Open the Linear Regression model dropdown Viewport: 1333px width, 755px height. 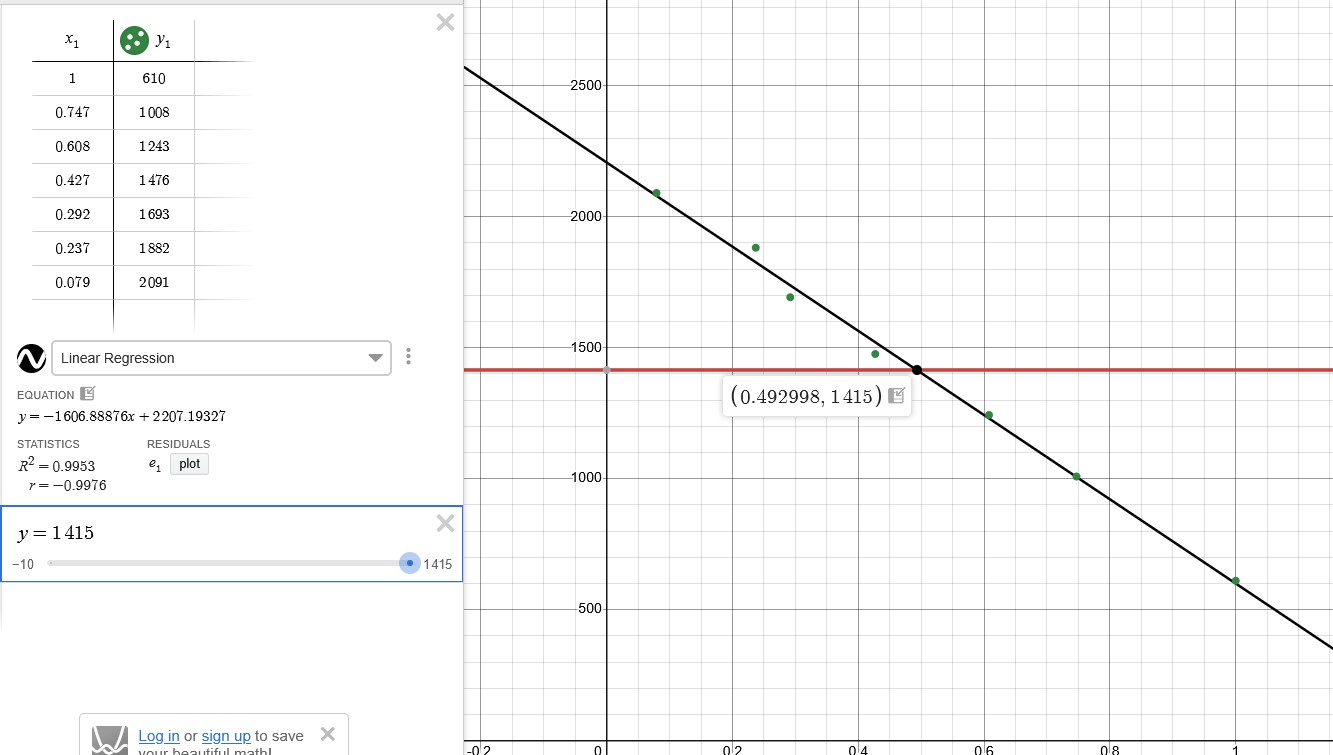coord(221,358)
